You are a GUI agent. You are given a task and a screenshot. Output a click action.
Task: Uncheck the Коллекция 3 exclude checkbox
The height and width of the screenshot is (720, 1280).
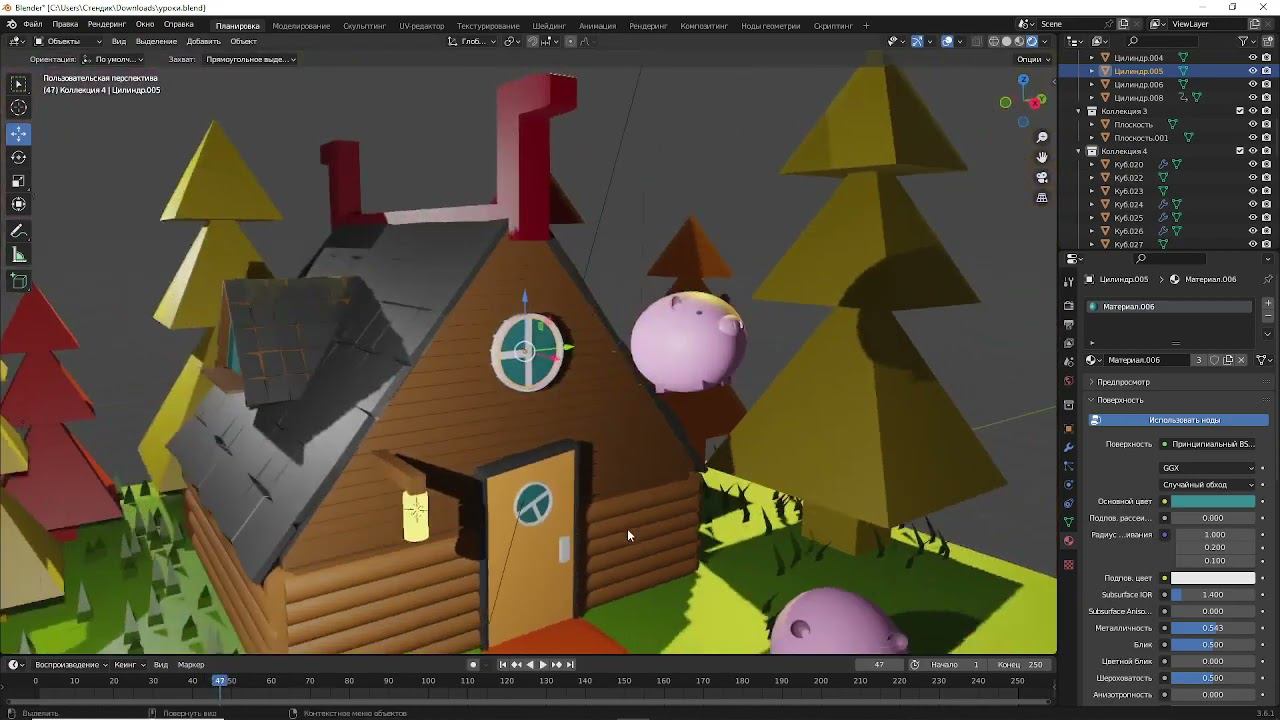[1240, 111]
